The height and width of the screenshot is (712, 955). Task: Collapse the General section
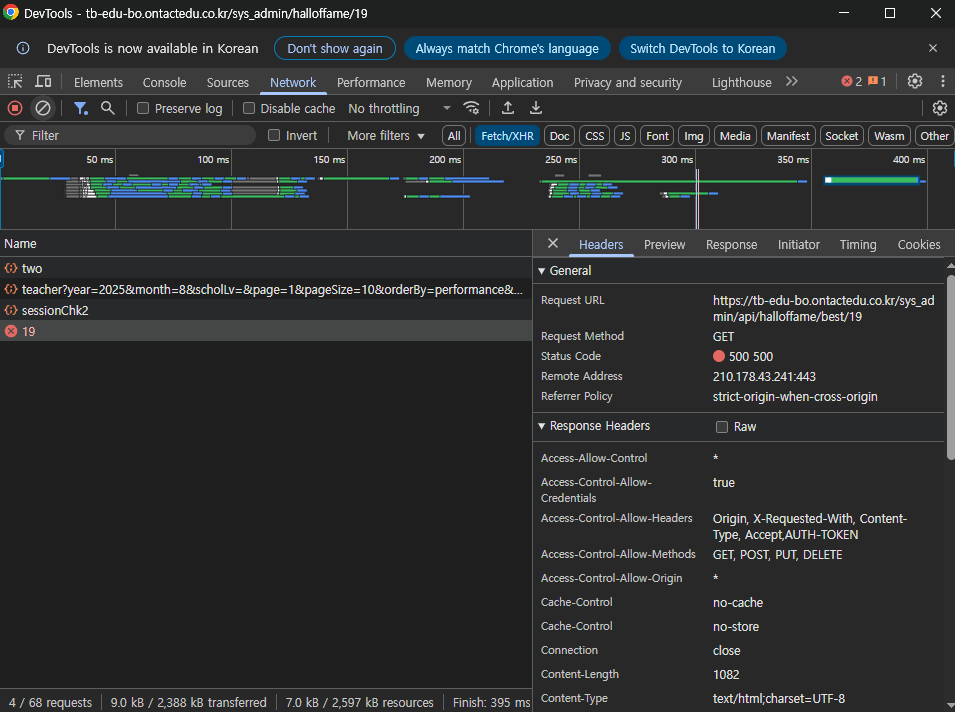click(564, 271)
